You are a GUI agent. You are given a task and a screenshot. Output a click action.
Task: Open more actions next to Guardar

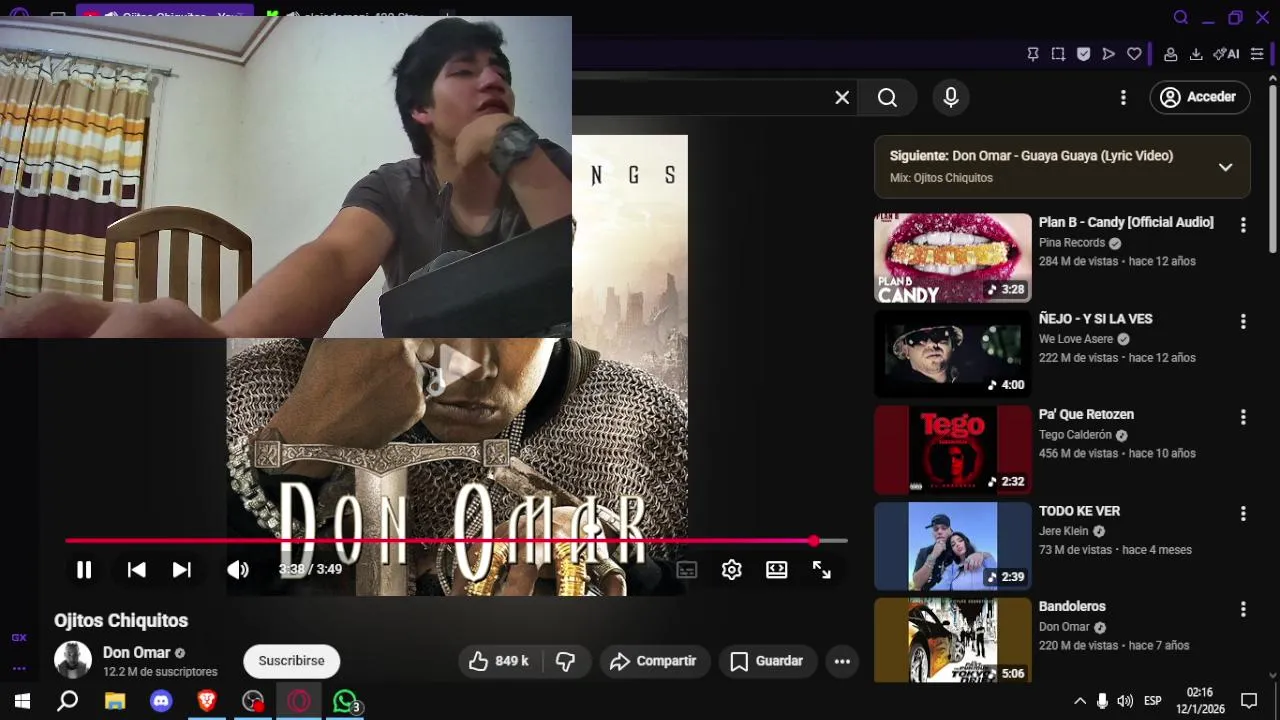(842, 661)
